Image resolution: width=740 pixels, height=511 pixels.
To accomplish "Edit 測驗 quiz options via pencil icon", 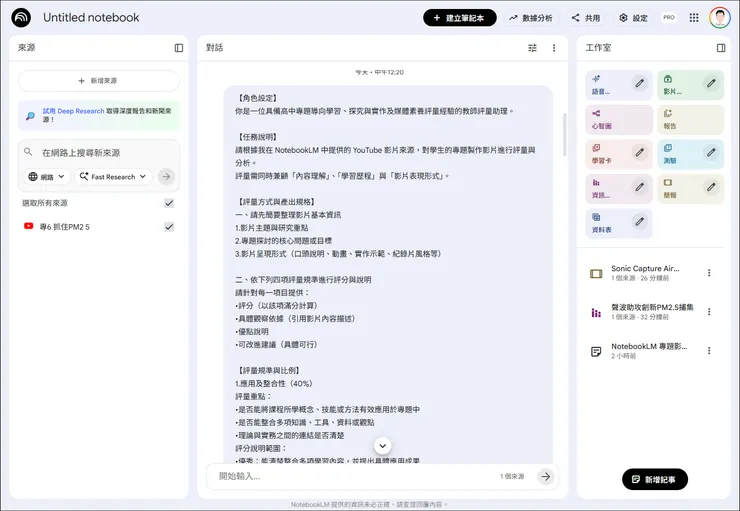I will point(711,152).
